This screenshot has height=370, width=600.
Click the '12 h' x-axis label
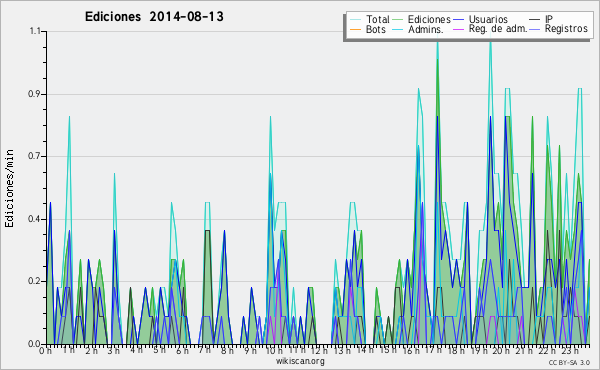pos(319,350)
